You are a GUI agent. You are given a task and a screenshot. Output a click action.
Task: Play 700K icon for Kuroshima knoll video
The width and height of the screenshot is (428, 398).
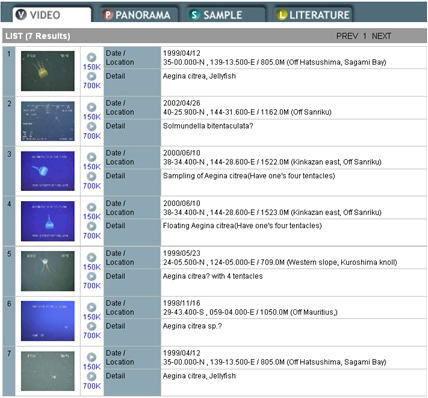[92, 276]
